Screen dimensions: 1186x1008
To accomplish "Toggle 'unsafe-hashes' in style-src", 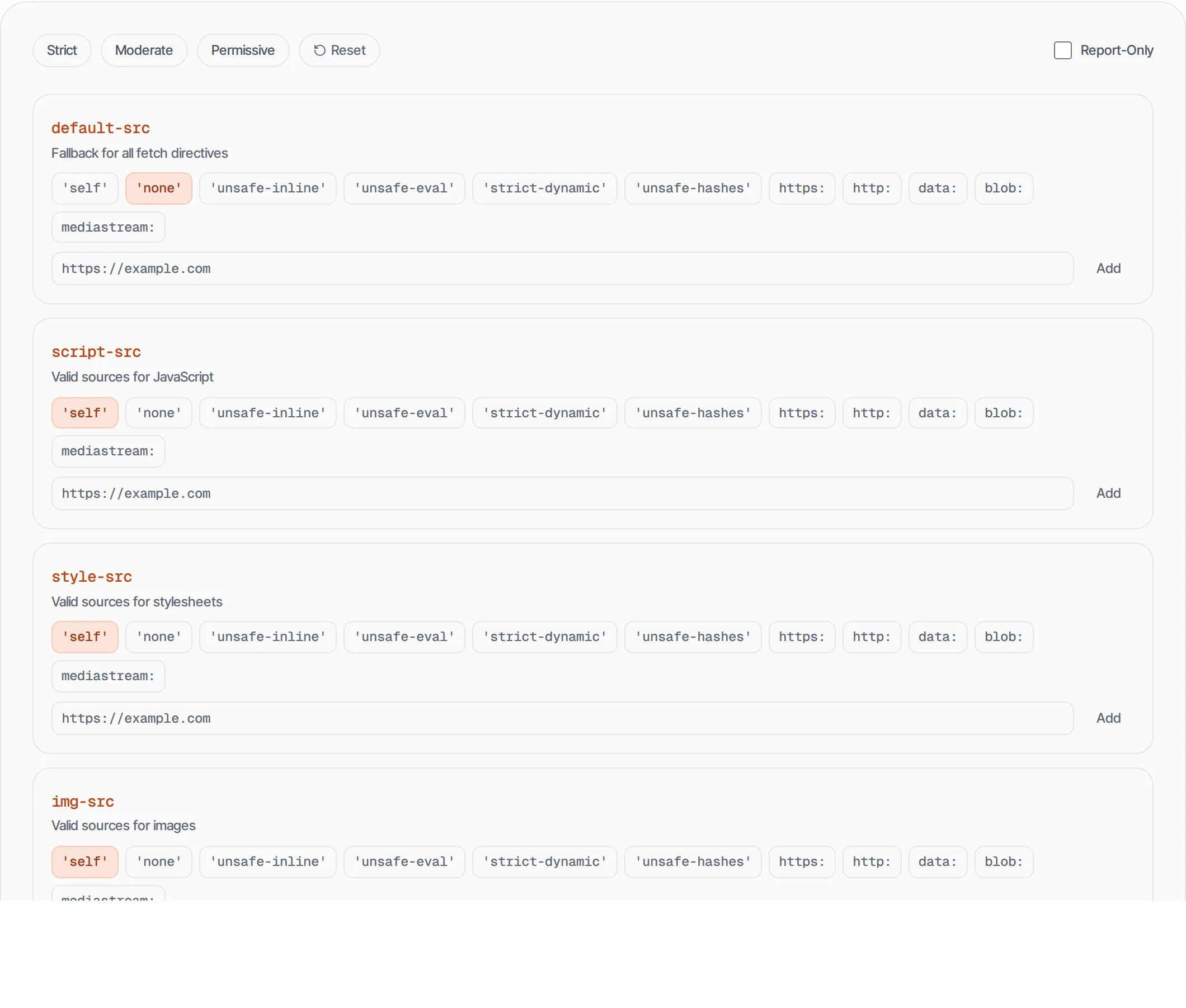I will coord(693,637).
